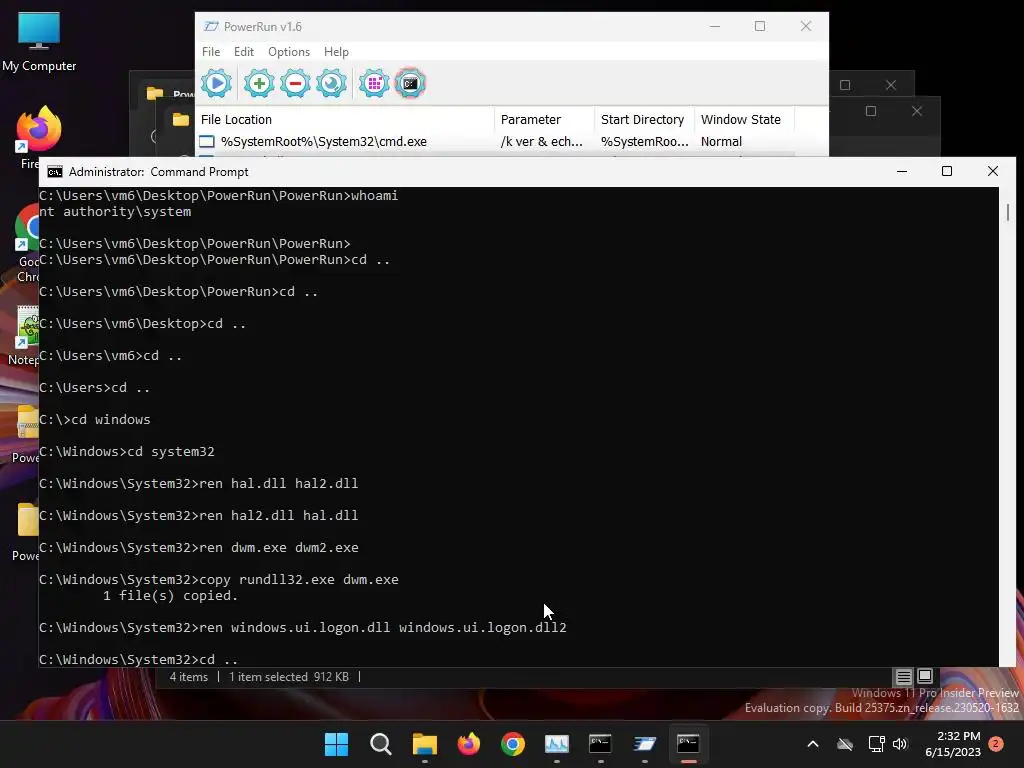Tick the checkbox beside the cmd.exe entry

point(207,142)
